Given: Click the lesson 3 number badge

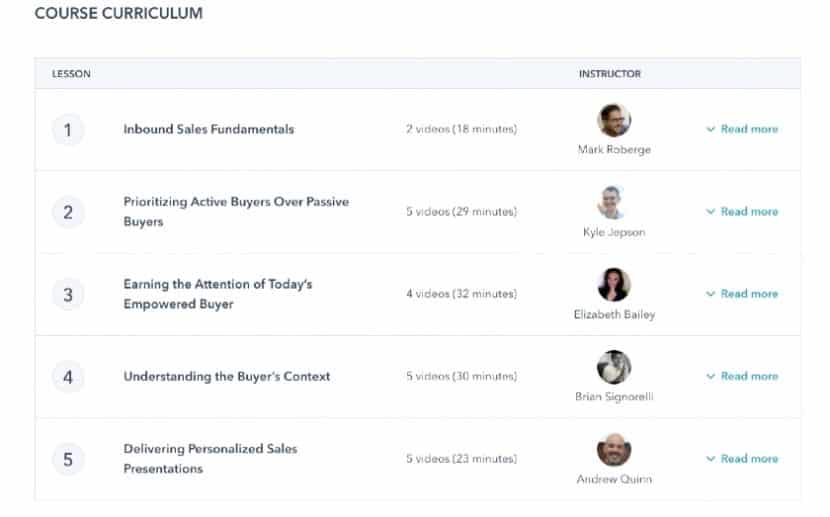Looking at the screenshot, I should click(x=68, y=295).
